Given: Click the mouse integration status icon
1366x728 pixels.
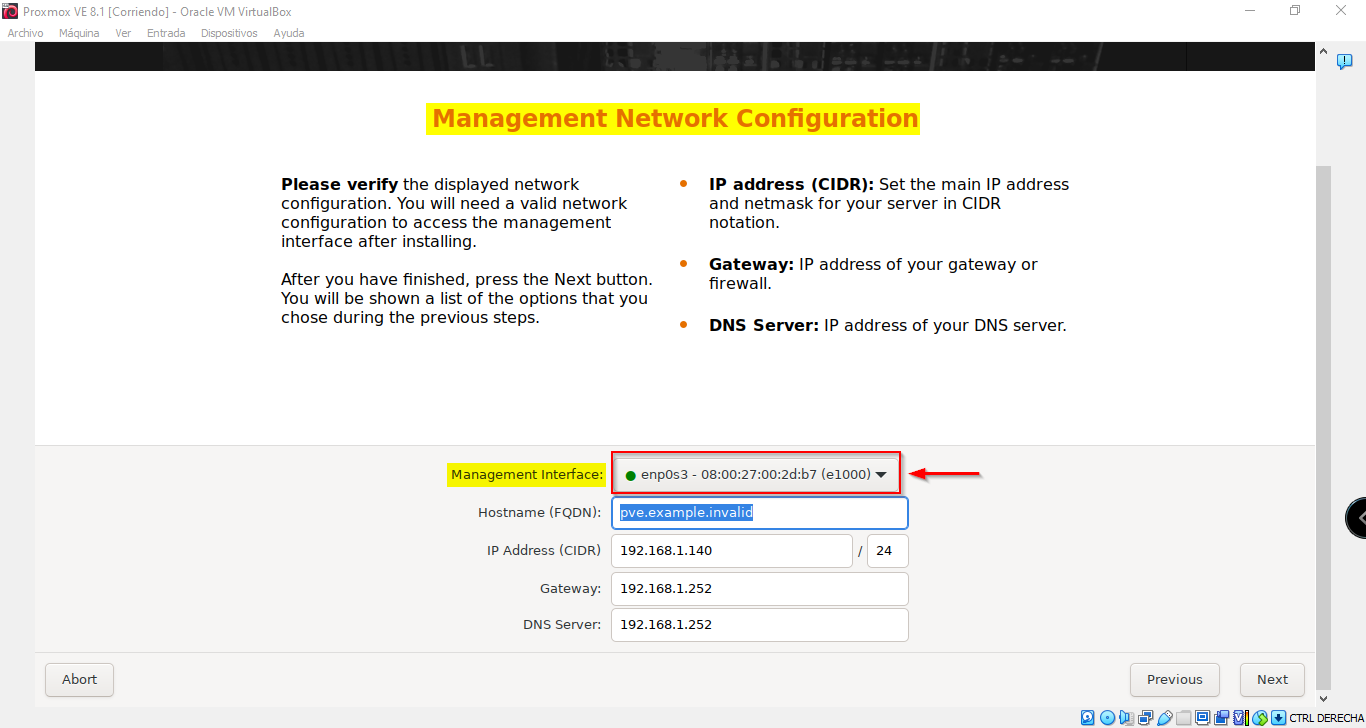Looking at the screenshot, I should 1260,718.
